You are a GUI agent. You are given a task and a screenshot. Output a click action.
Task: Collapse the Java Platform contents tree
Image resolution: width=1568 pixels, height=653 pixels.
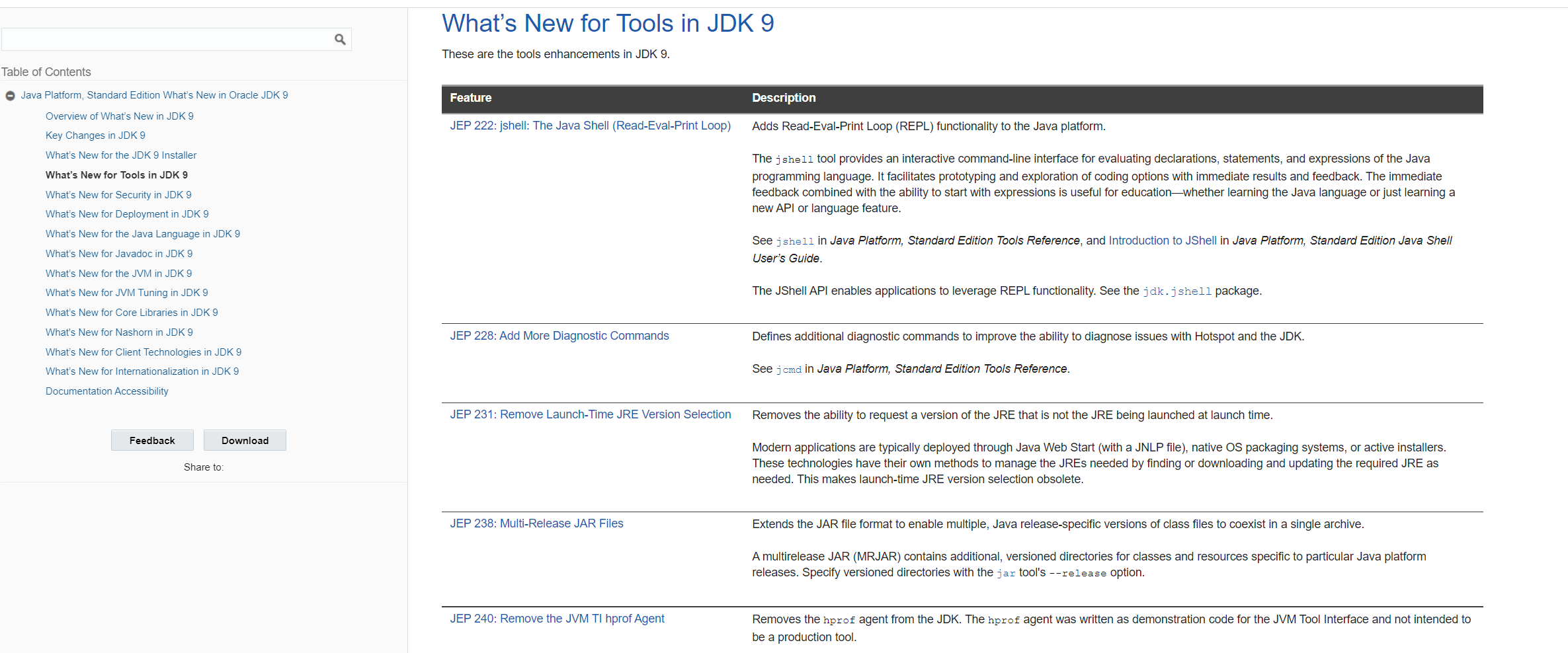[x=10, y=96]
